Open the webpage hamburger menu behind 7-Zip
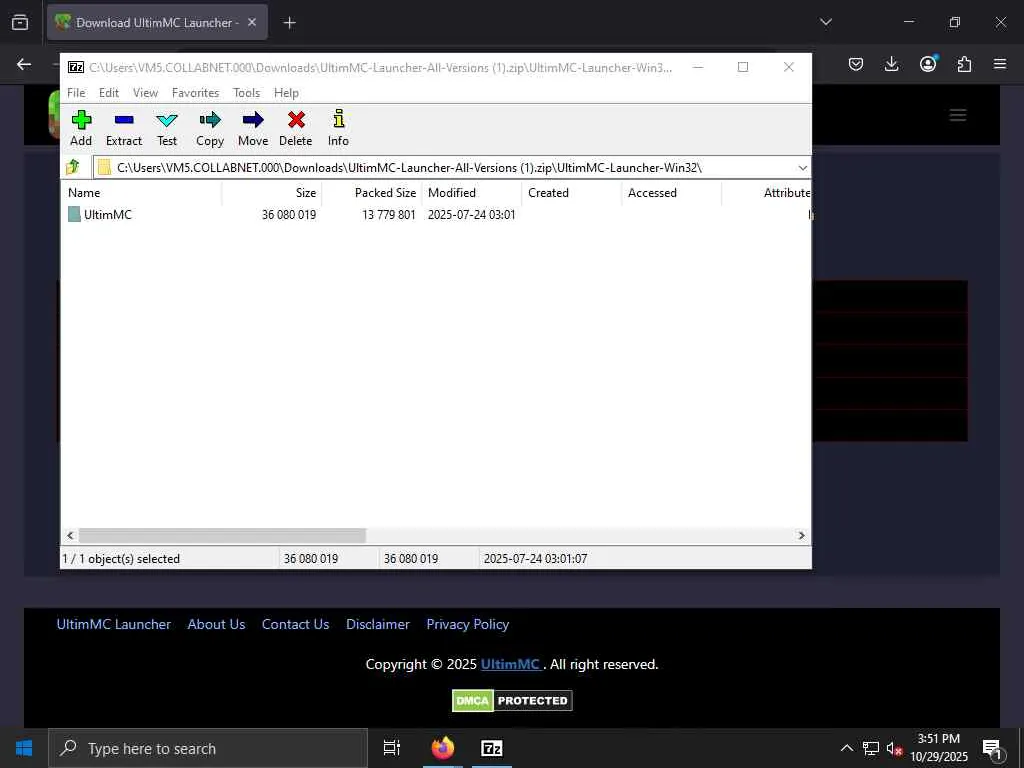Screen dimensions: 1024x768 point(958,116)
